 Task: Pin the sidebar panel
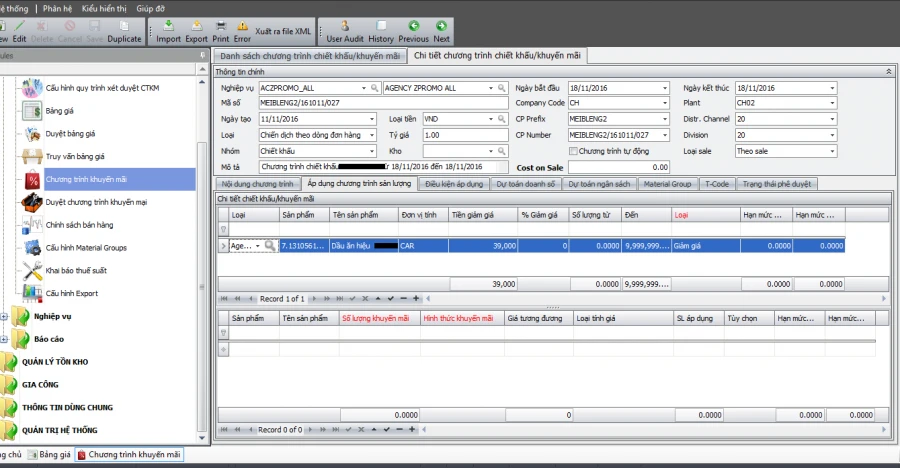pyautogui.click(x=203, y=56)
